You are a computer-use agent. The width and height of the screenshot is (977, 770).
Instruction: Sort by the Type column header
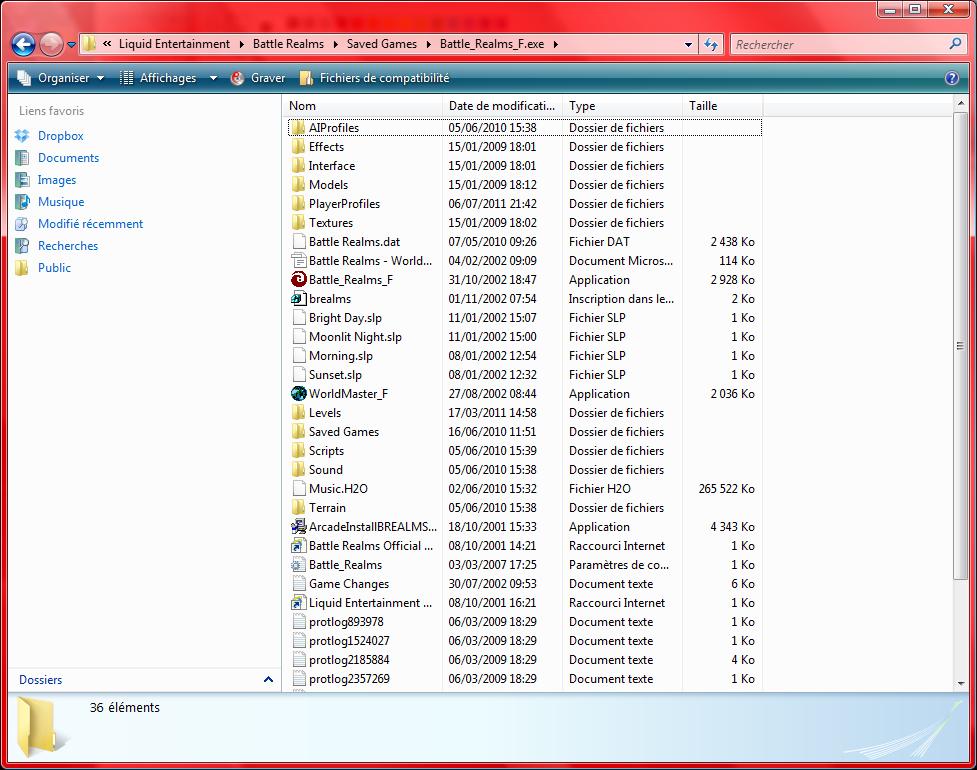[622, 106]
